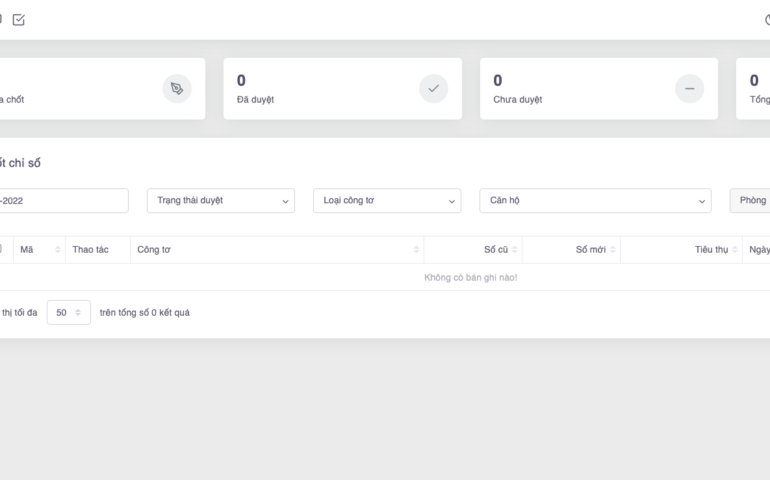Screen dimensions: 770x480
Task: Sort by Số cũ column arrows
Action: [x=514, y=250]
